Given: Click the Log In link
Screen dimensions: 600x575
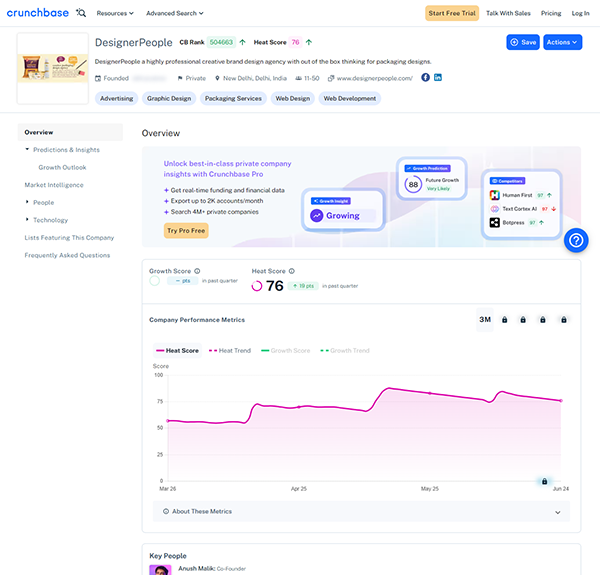Looking at the screenshot, I should tap(580, 13).
